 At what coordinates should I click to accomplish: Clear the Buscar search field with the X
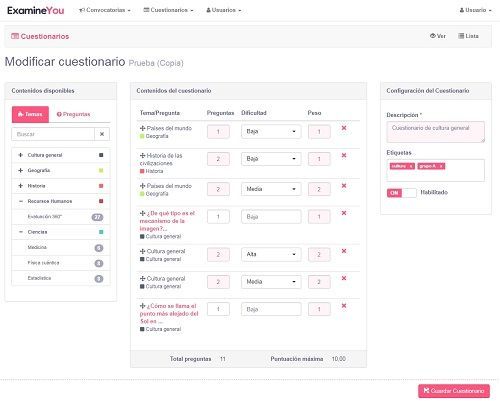[x=102, y=134]
